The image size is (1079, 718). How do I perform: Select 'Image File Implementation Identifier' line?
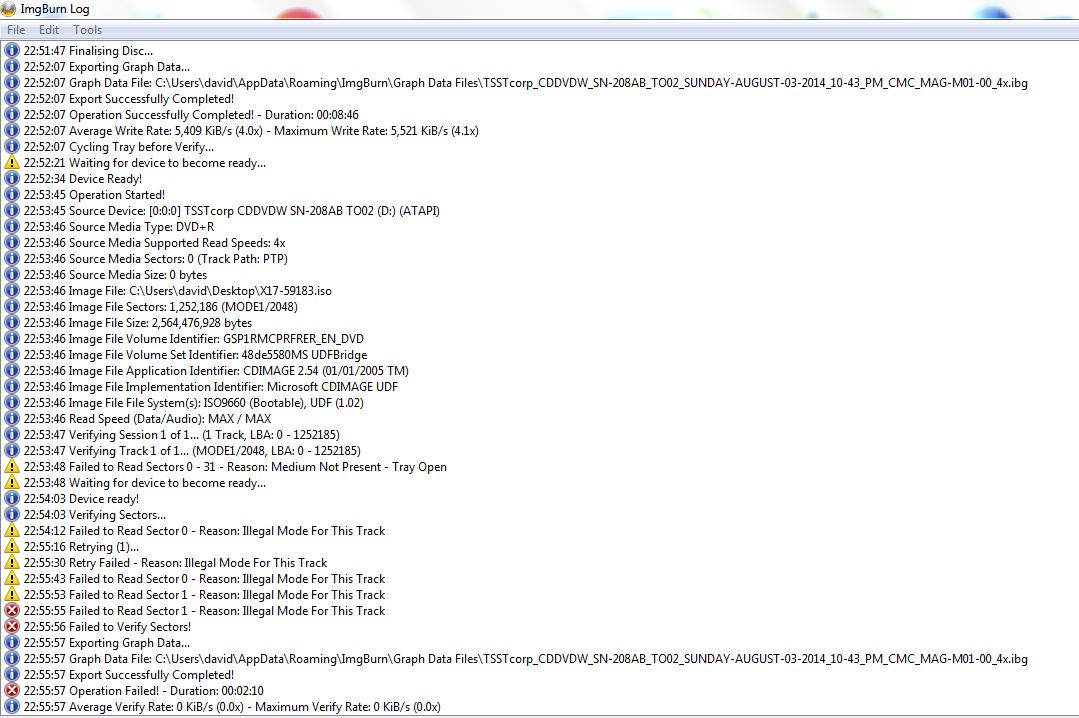pos(211,386)
